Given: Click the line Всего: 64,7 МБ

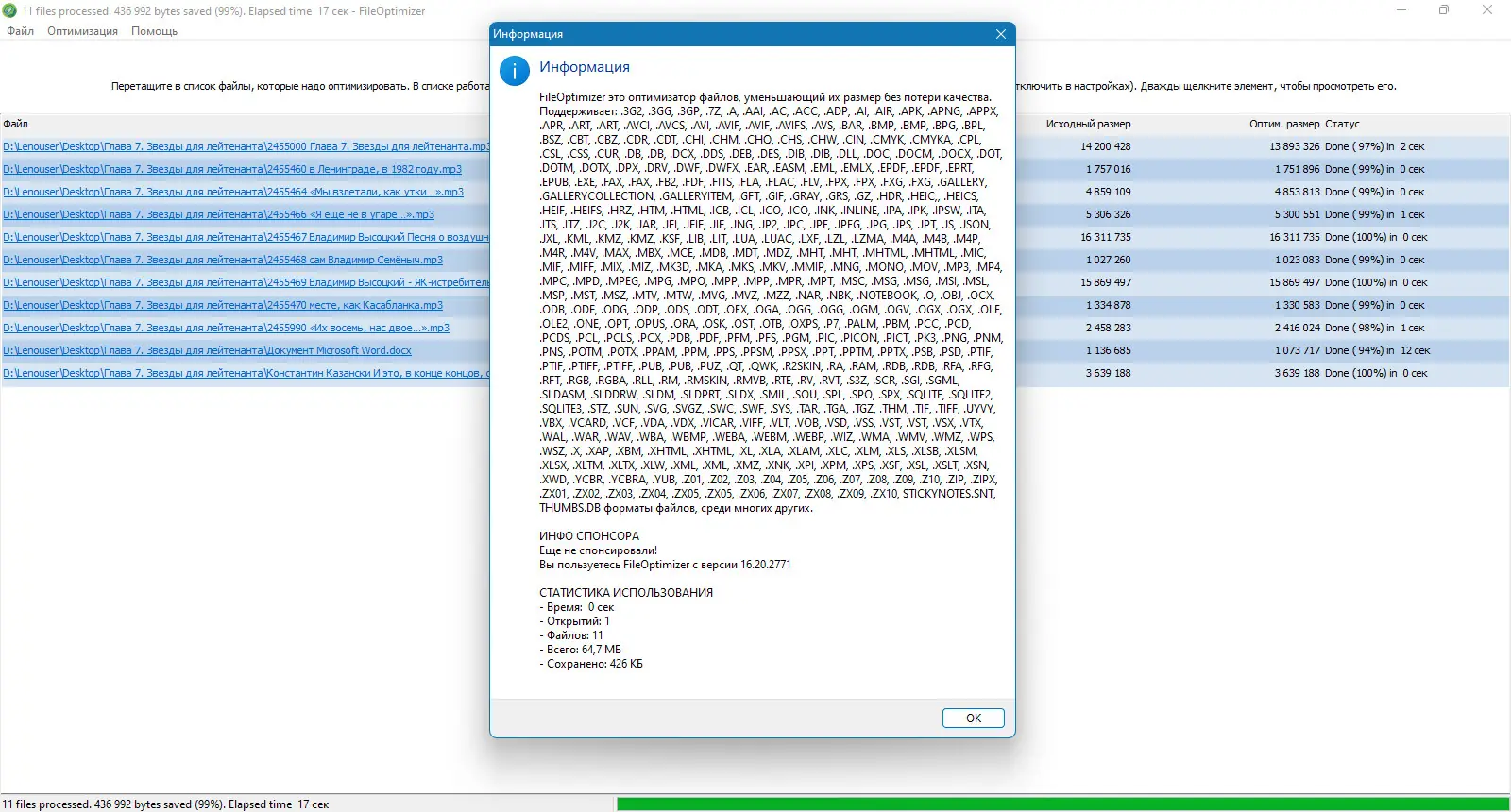Looking at the screenshot, I should (x=581, y=650).
